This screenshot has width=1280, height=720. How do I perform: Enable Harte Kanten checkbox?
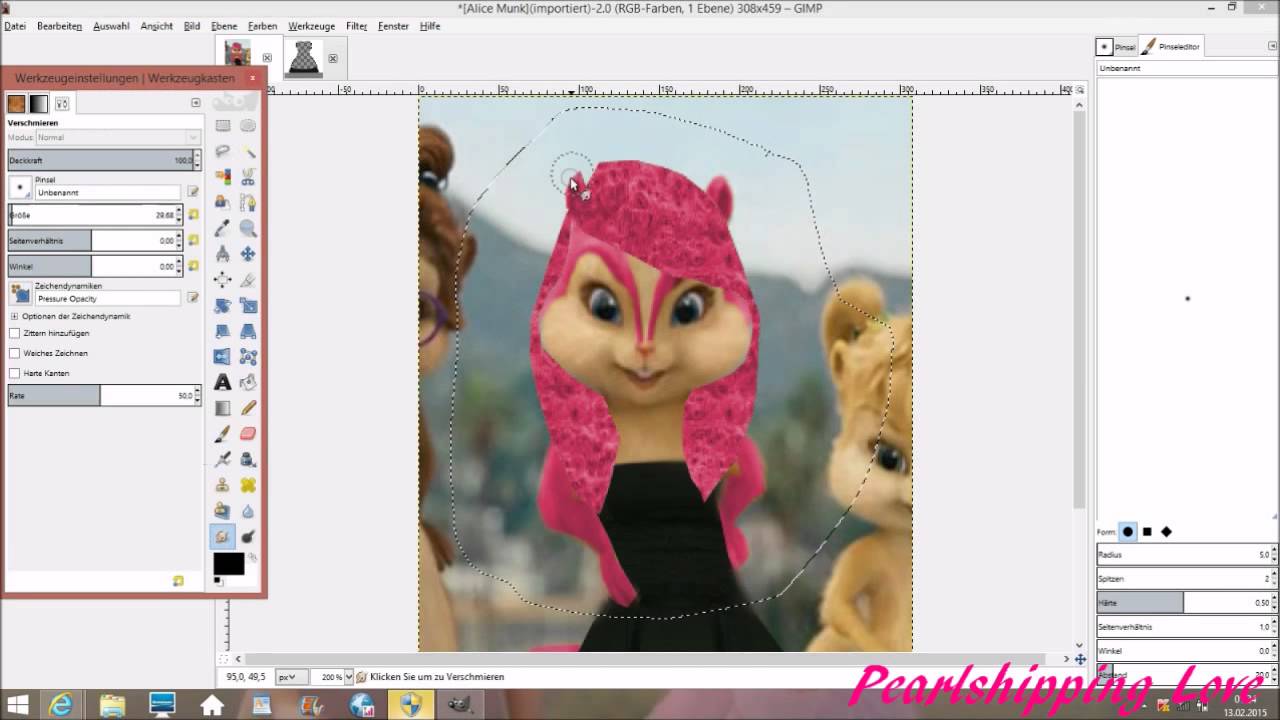pyautogui.click(x=14, y=373)
